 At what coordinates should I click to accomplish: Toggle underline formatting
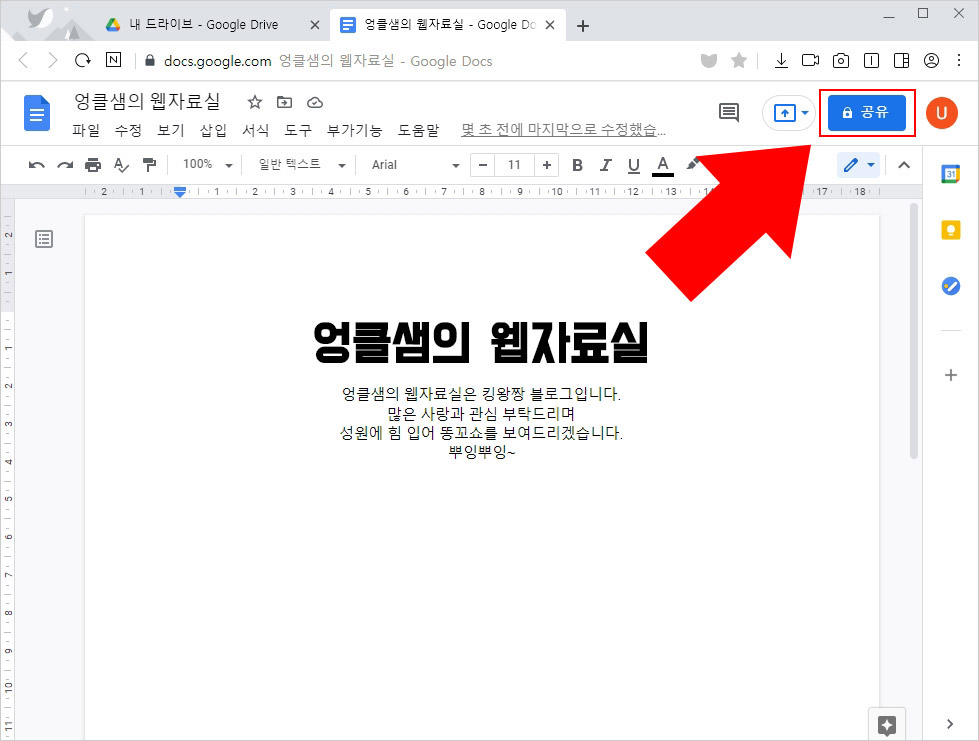pyautogui.click(x=634, y=165)
